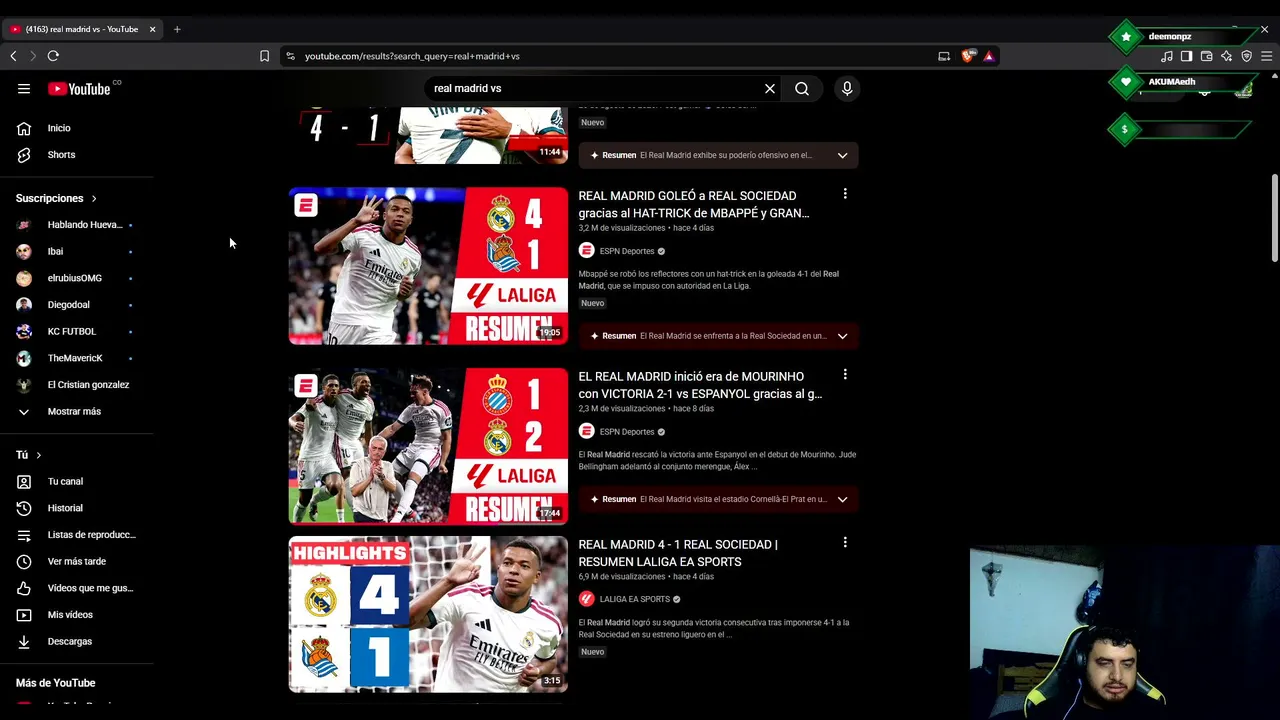This screenshot has height=720, width=1280.
Task: Open the 'EL REAL MADRID inició era de MOURINHO' title
Action: (700, 385)
